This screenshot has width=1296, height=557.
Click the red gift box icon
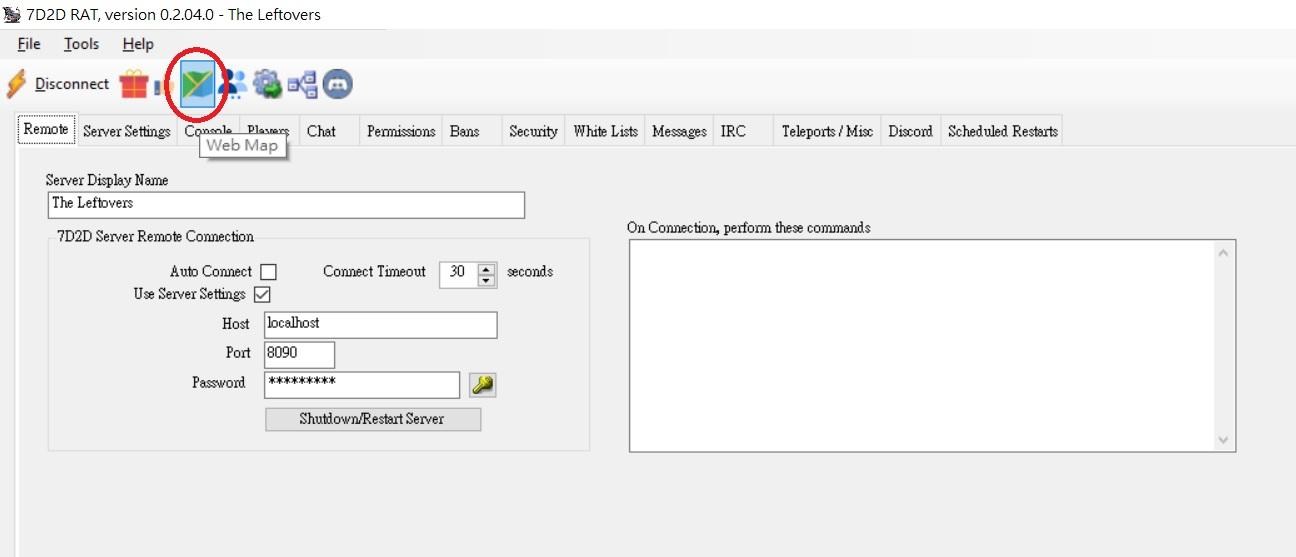click(x=133, y=85)
